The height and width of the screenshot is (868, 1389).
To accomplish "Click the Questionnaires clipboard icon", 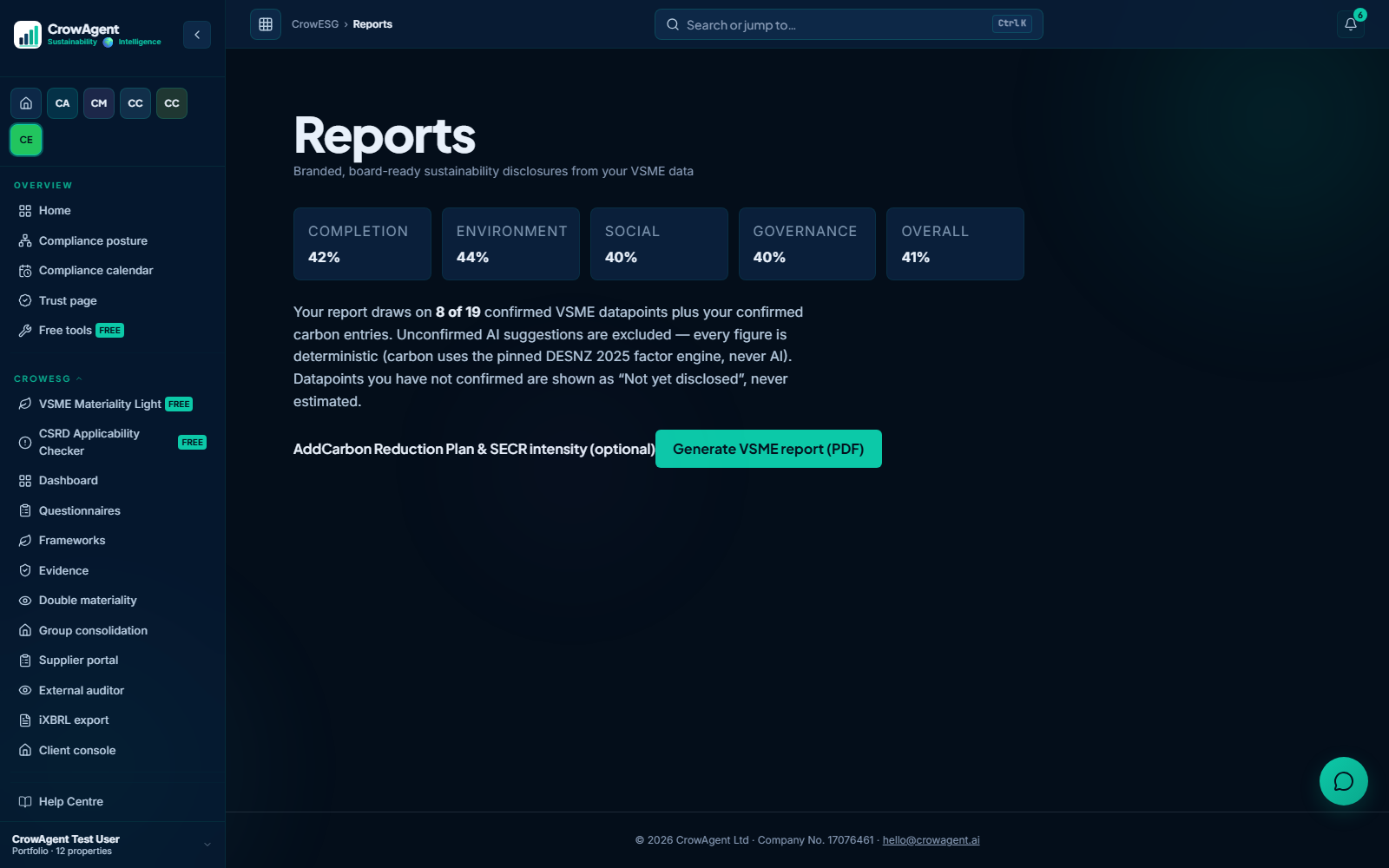I will pos(25,510).
